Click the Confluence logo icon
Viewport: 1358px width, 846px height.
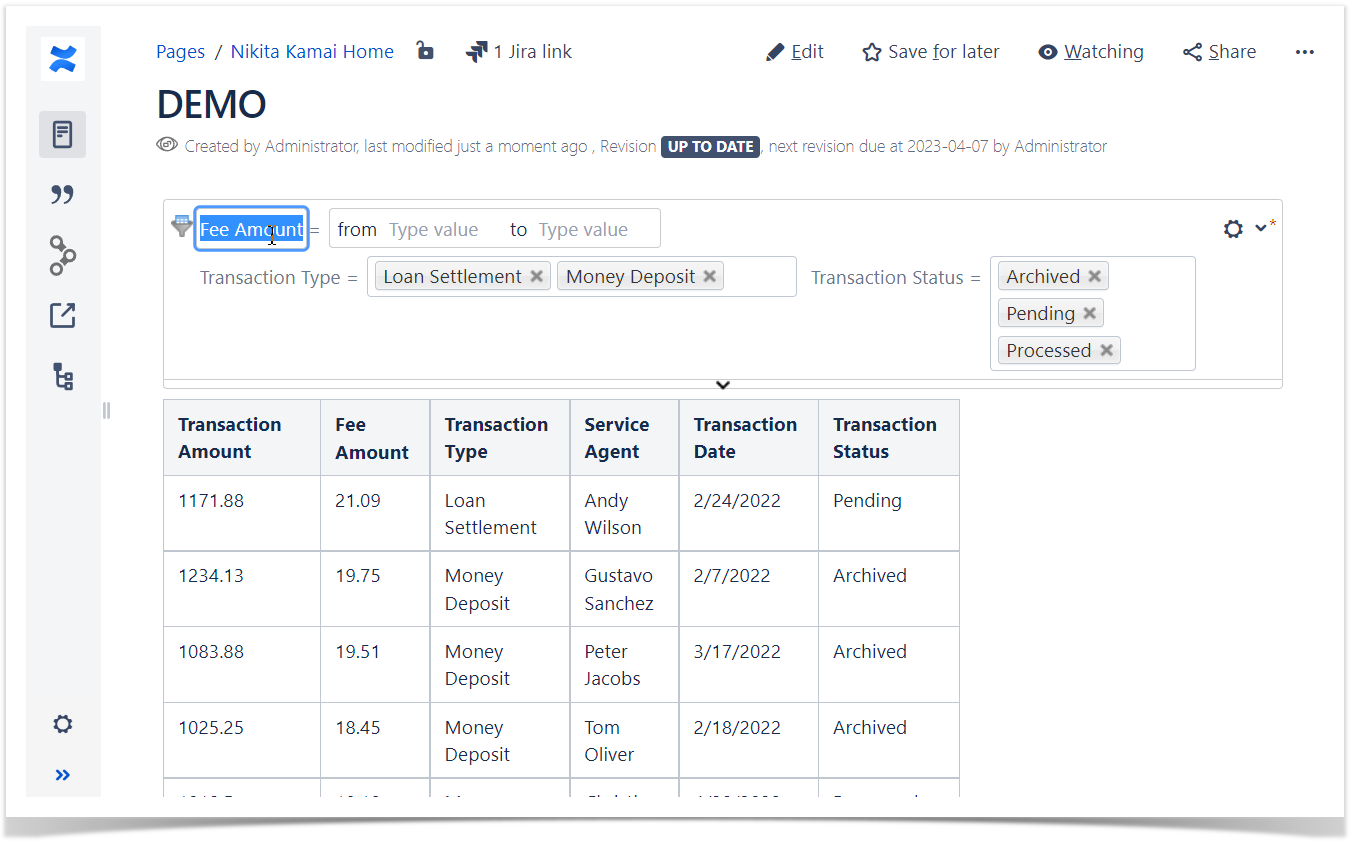62,59
